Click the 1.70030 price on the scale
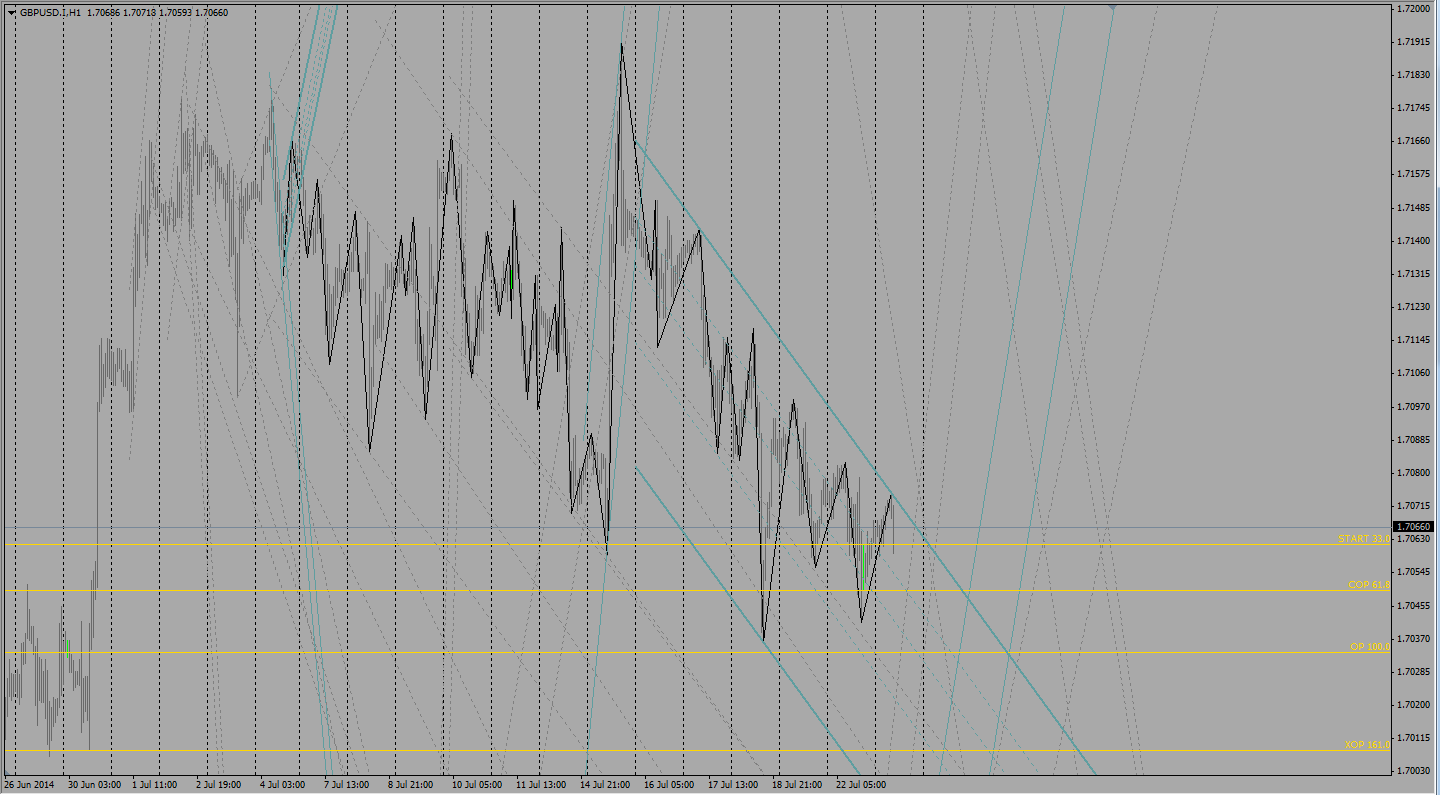 (1414, 771)
